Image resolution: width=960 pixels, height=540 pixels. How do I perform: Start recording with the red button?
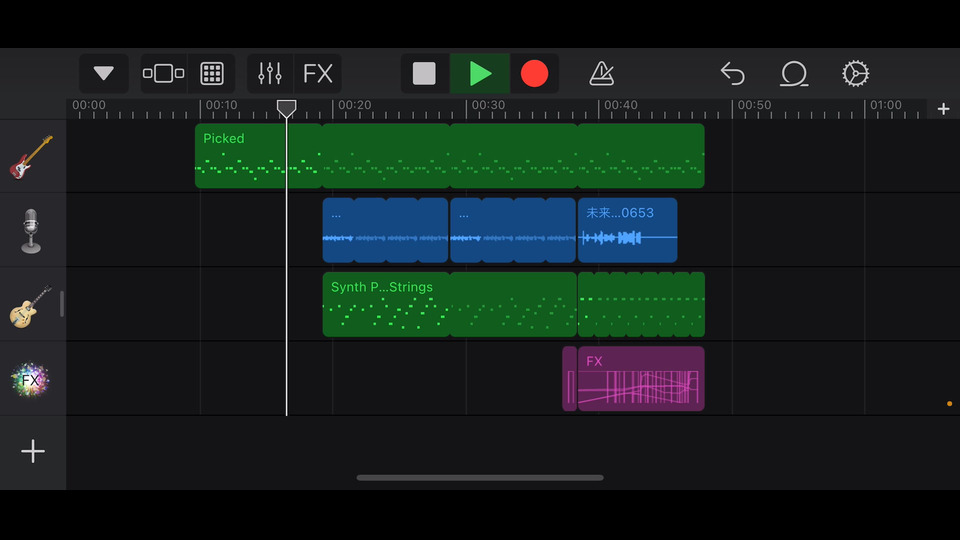tap(535, 73)
